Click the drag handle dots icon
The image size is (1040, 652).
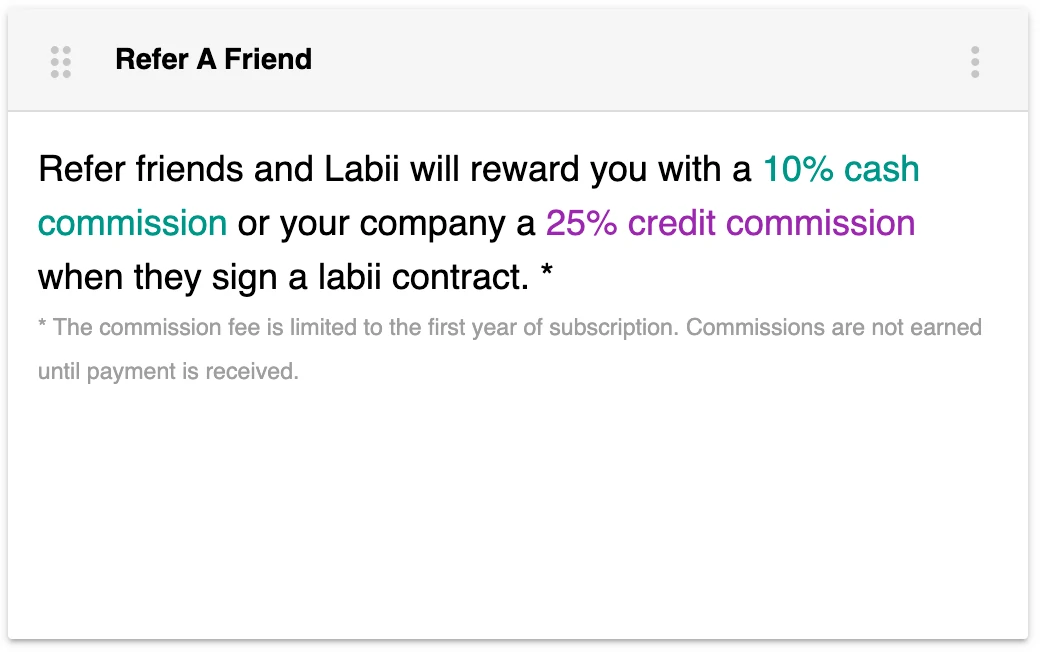[61, 61]
